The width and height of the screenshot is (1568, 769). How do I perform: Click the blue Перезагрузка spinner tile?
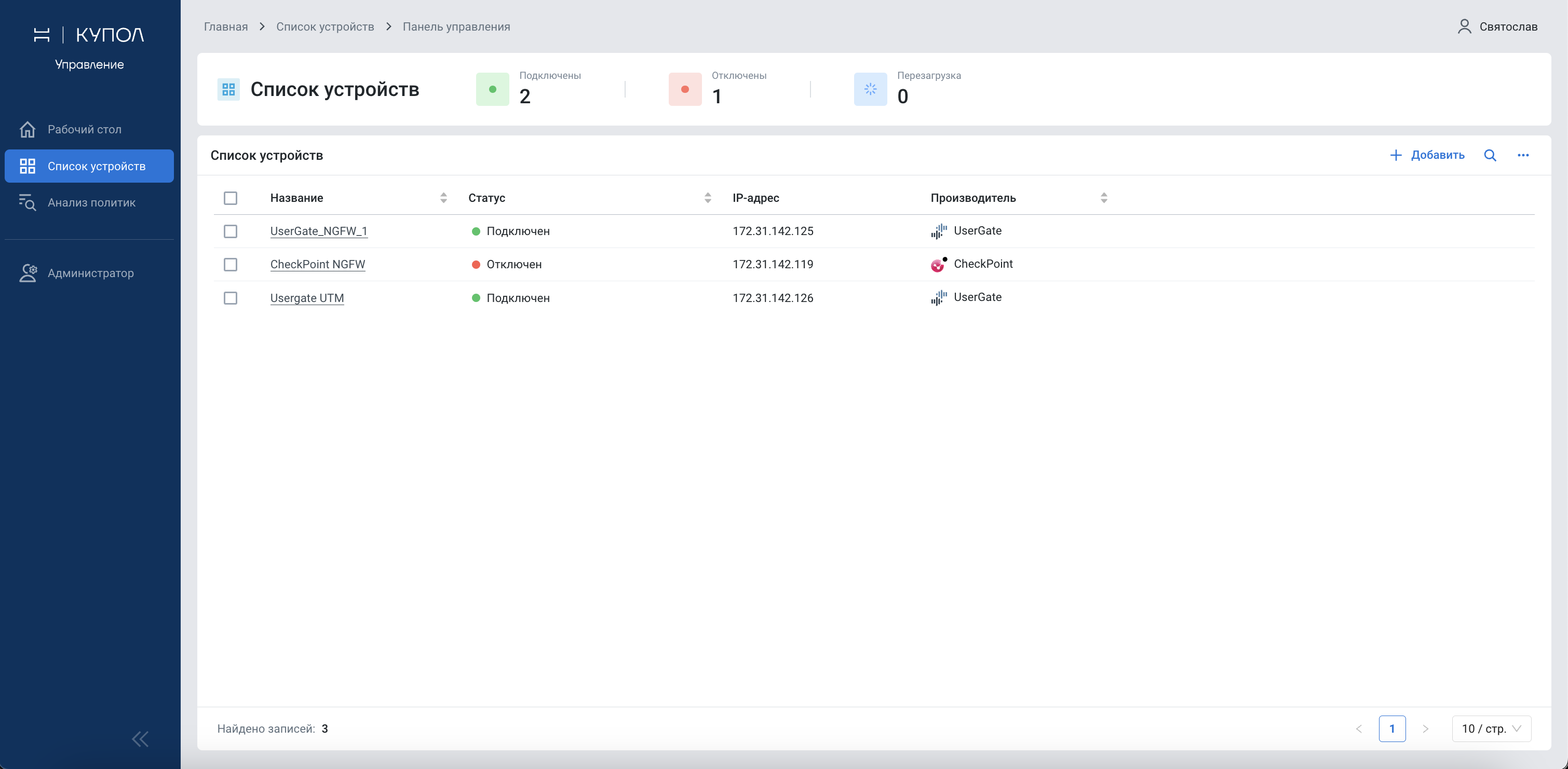tap(870, 89)
